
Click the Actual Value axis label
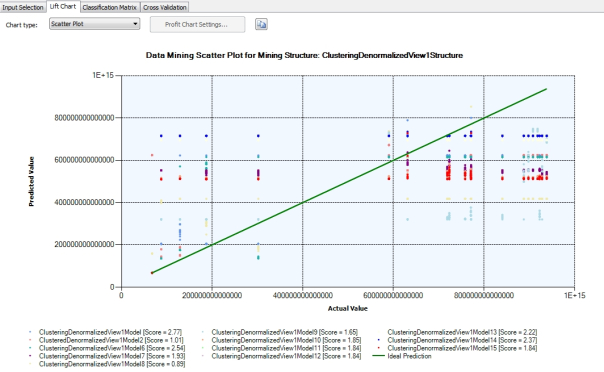[347, 308]
